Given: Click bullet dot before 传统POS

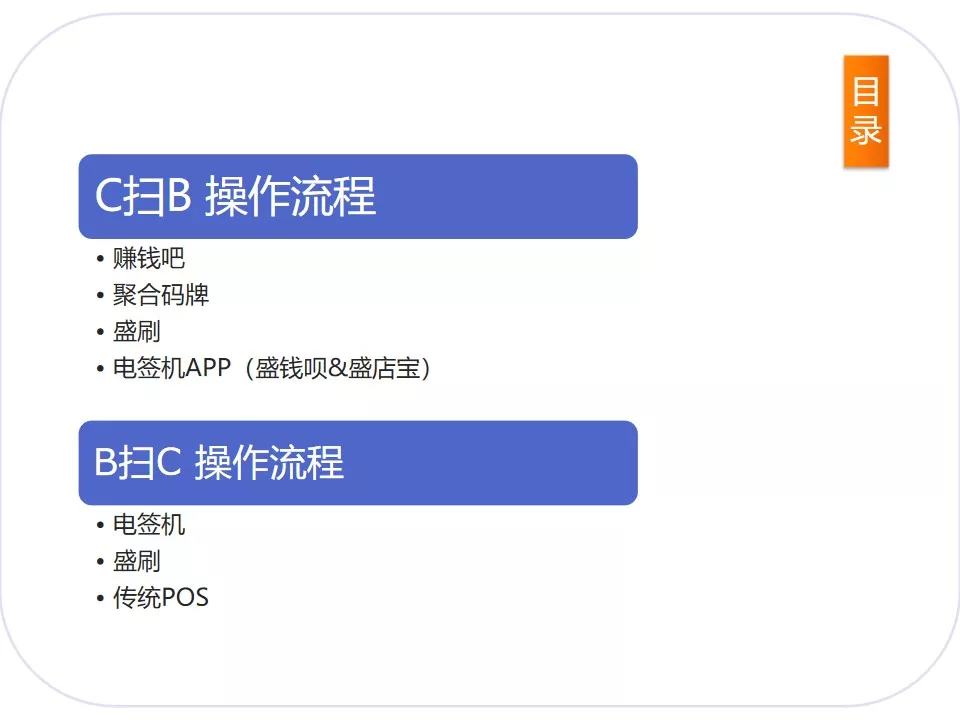Looking at the screenshot, I should (100, 598).
